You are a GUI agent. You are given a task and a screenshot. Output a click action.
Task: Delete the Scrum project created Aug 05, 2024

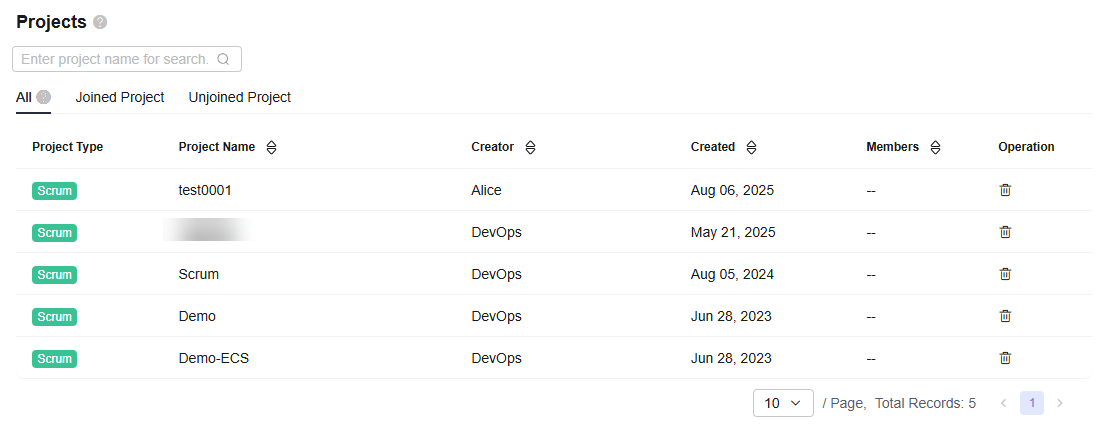(x=1005, y=274)
